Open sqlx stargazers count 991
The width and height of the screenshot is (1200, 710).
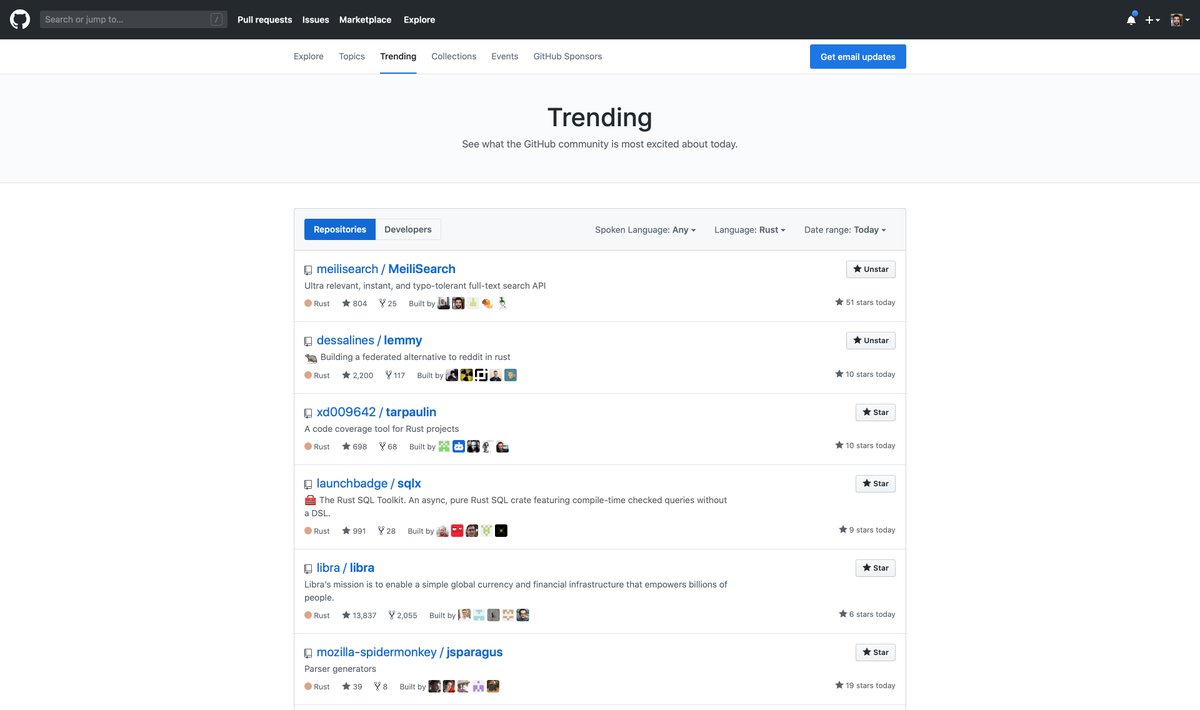(354, 531)
